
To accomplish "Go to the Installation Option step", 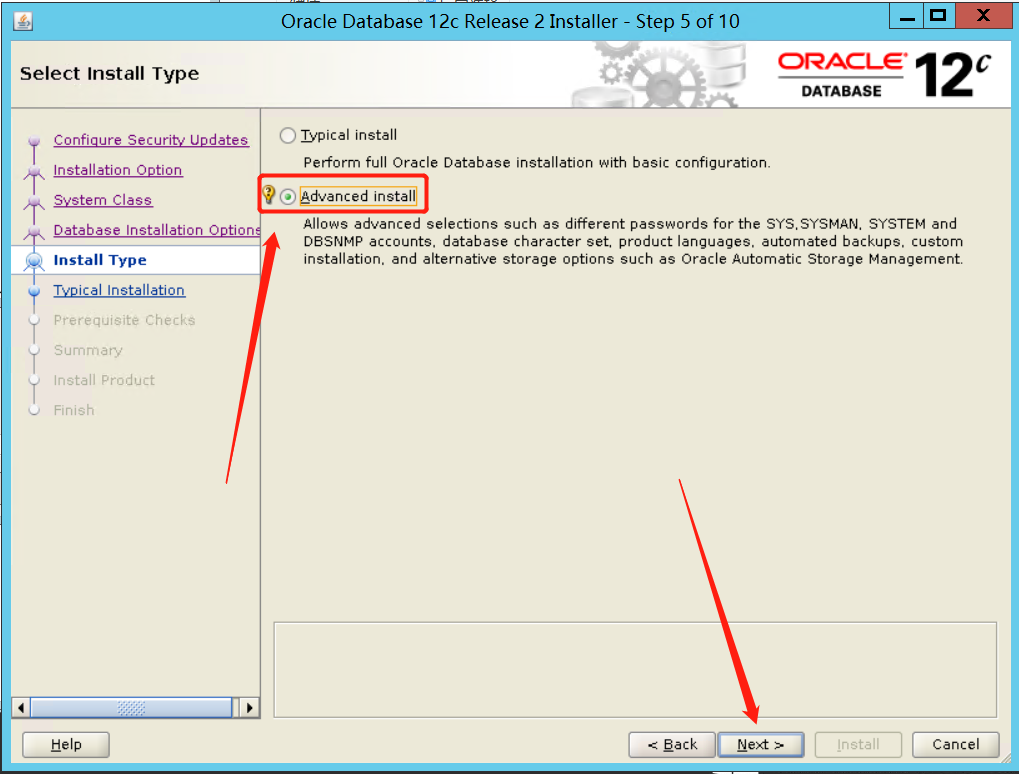I will [x=118, y=170].
